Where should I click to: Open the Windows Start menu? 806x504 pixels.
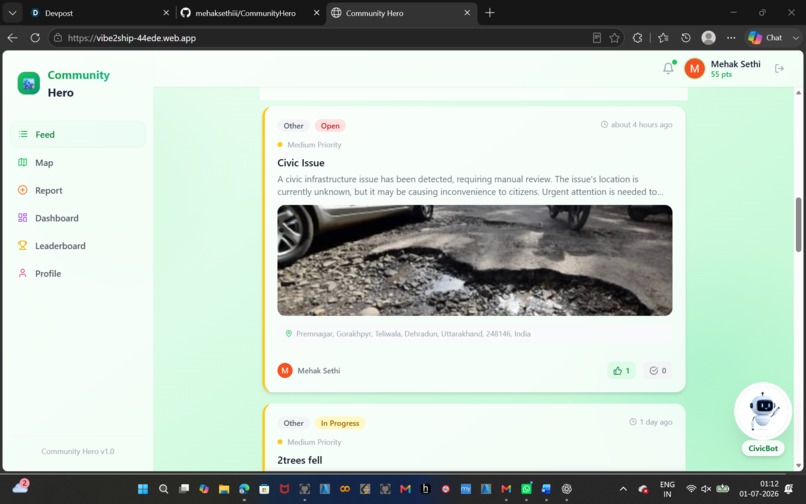pyautogui.click(x=143, y=489)
